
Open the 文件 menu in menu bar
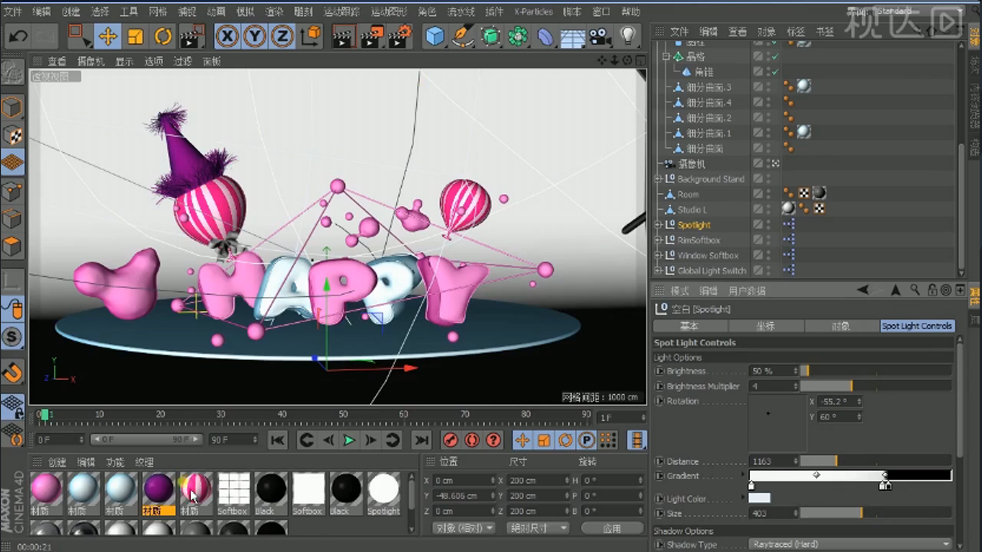pos(13,11)
